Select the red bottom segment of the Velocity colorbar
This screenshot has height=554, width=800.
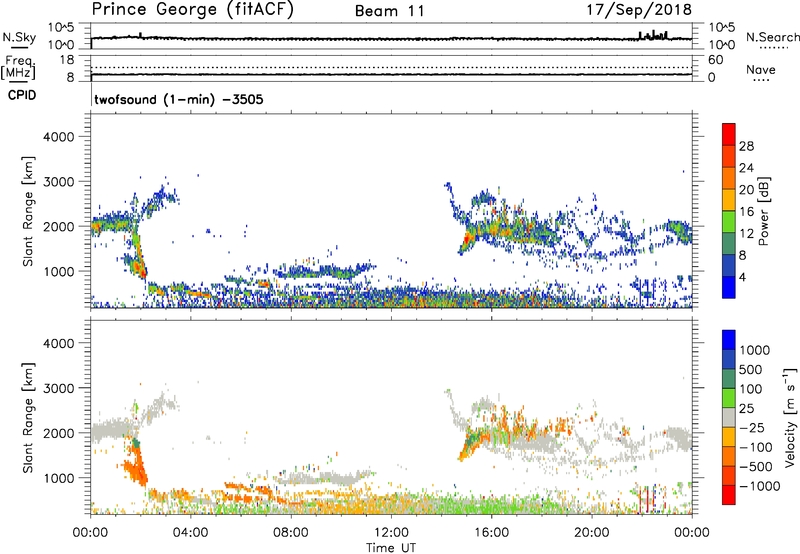(729, 495)
